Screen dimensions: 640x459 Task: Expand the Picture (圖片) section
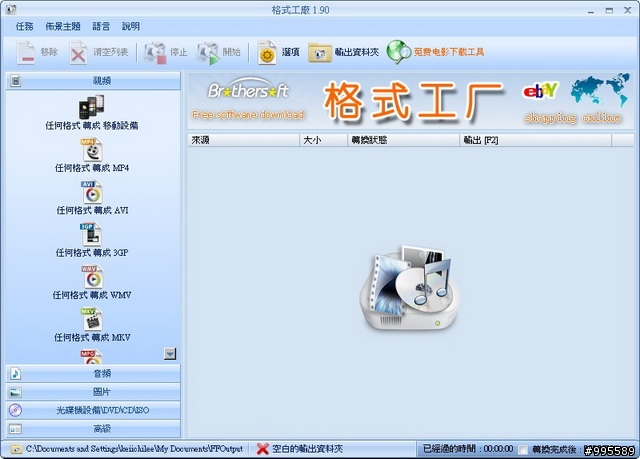(93, 392)
